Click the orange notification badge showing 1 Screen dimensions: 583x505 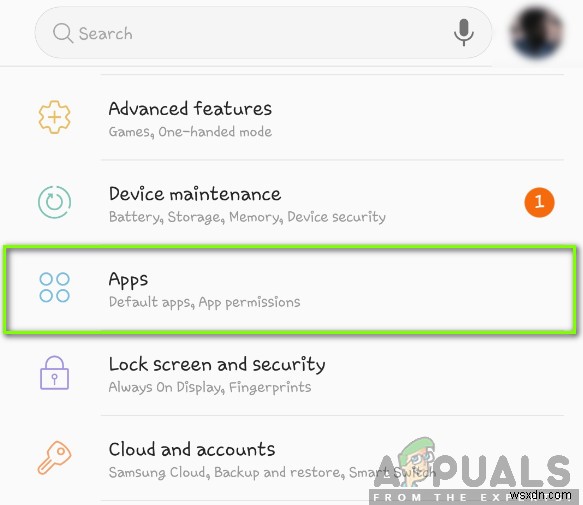pos(539,202)
